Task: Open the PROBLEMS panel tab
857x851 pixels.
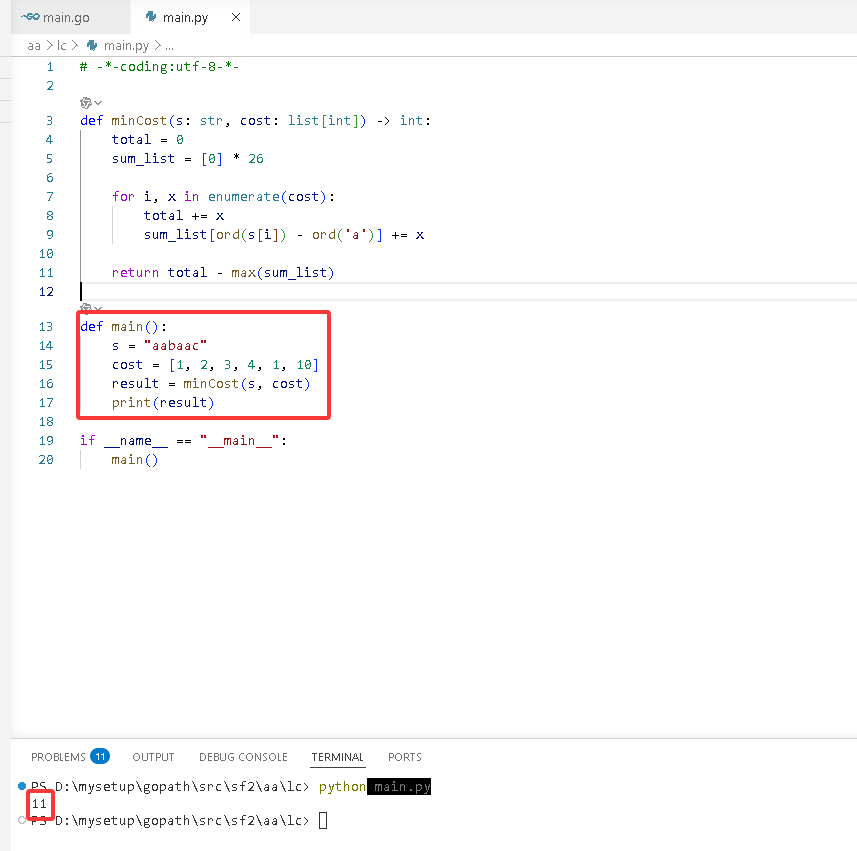Action: pyautogui.click(x=58, y=757)
